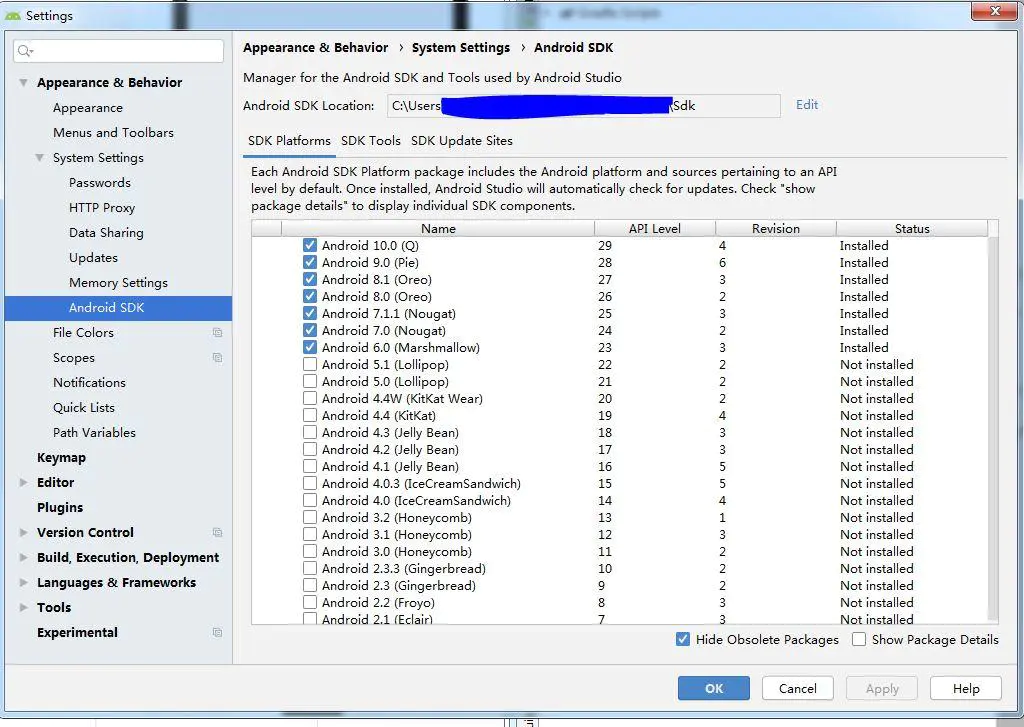Click the Android icon in the title bar
This screenshot has height=727, width=1024.
tap(13, 15)
